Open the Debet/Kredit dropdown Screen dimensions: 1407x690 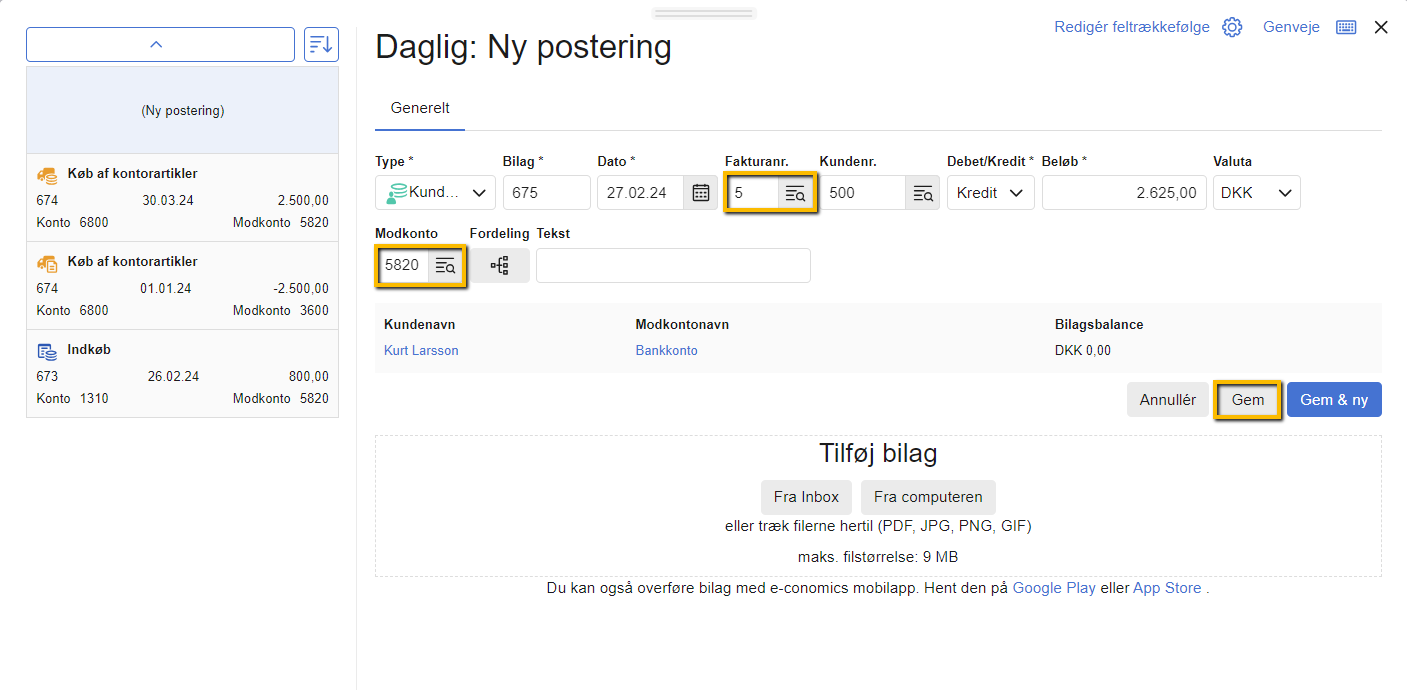click(x=990, y=193)
